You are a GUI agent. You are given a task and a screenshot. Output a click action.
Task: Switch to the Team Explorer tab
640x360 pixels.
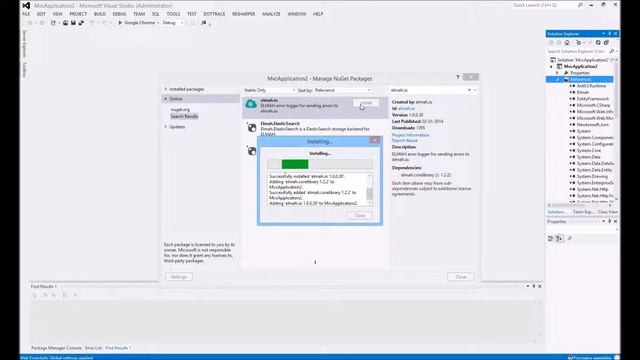tap(583, 212)
